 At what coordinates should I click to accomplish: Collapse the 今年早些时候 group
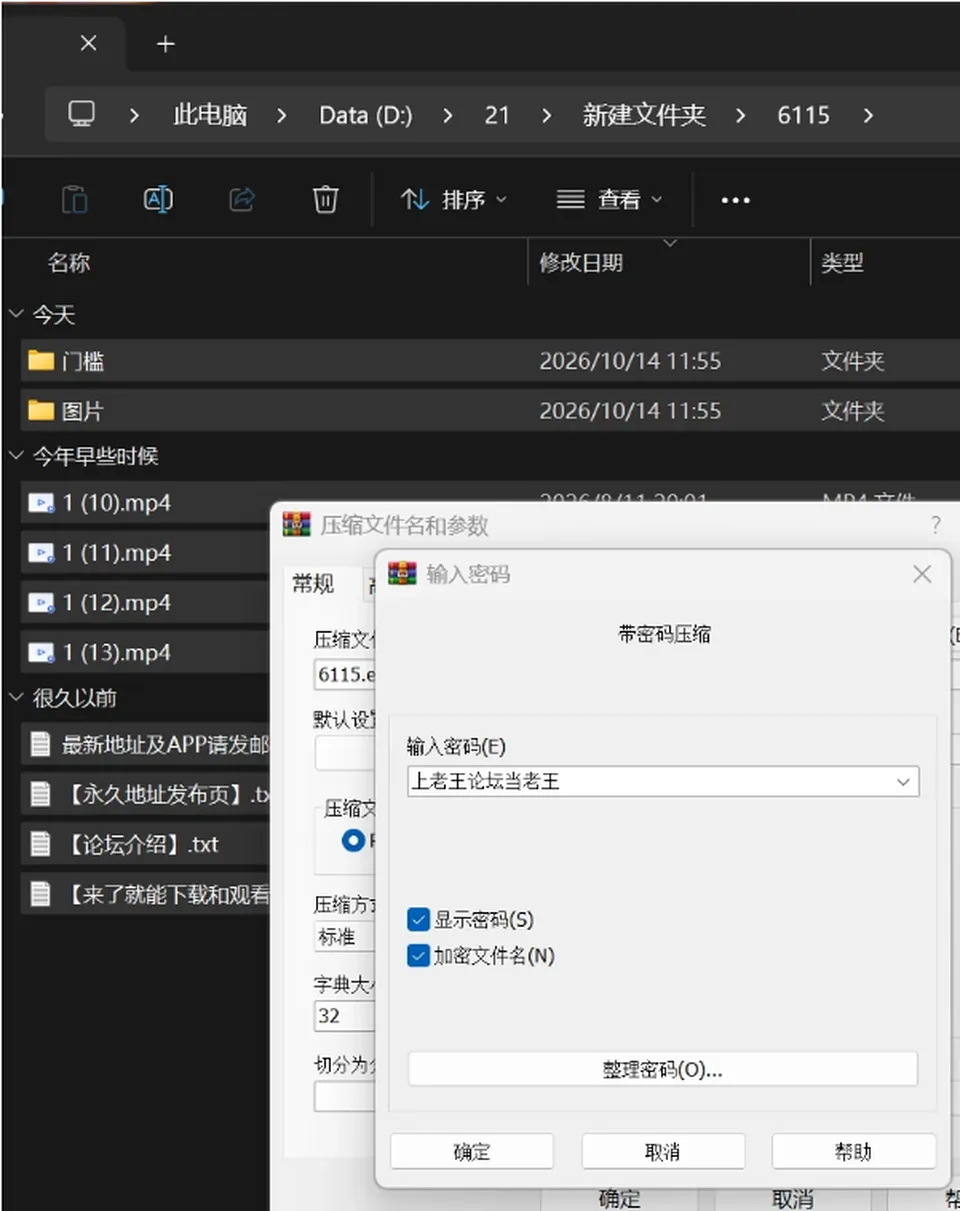[x=16, y=457]
